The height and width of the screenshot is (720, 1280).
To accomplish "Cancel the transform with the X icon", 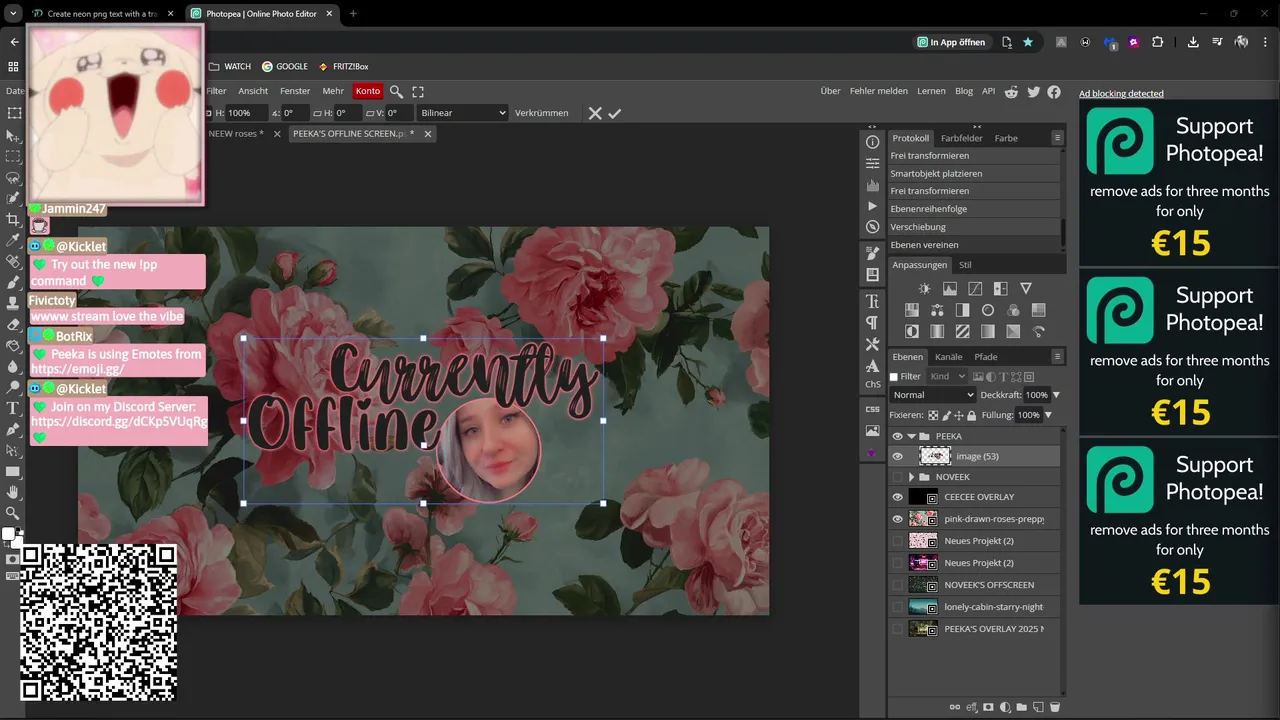I will 595,113.
